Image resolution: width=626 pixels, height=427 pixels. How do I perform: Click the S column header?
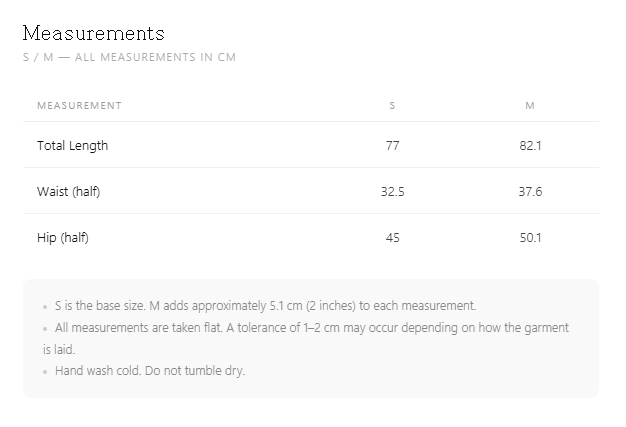(x=392, y=106)
